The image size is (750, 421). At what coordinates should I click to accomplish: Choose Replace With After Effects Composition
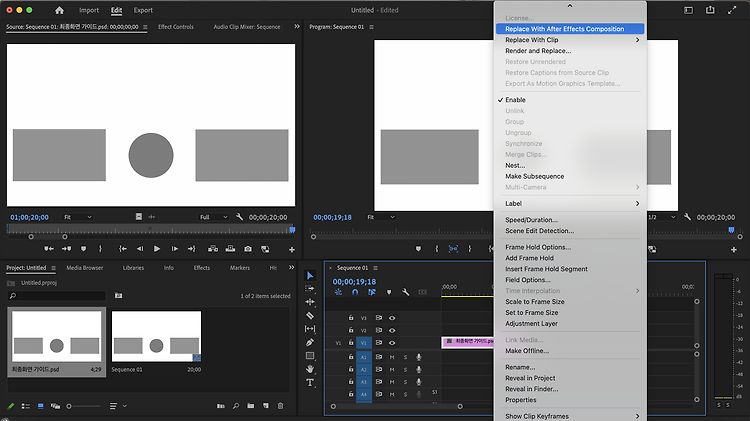570,29
